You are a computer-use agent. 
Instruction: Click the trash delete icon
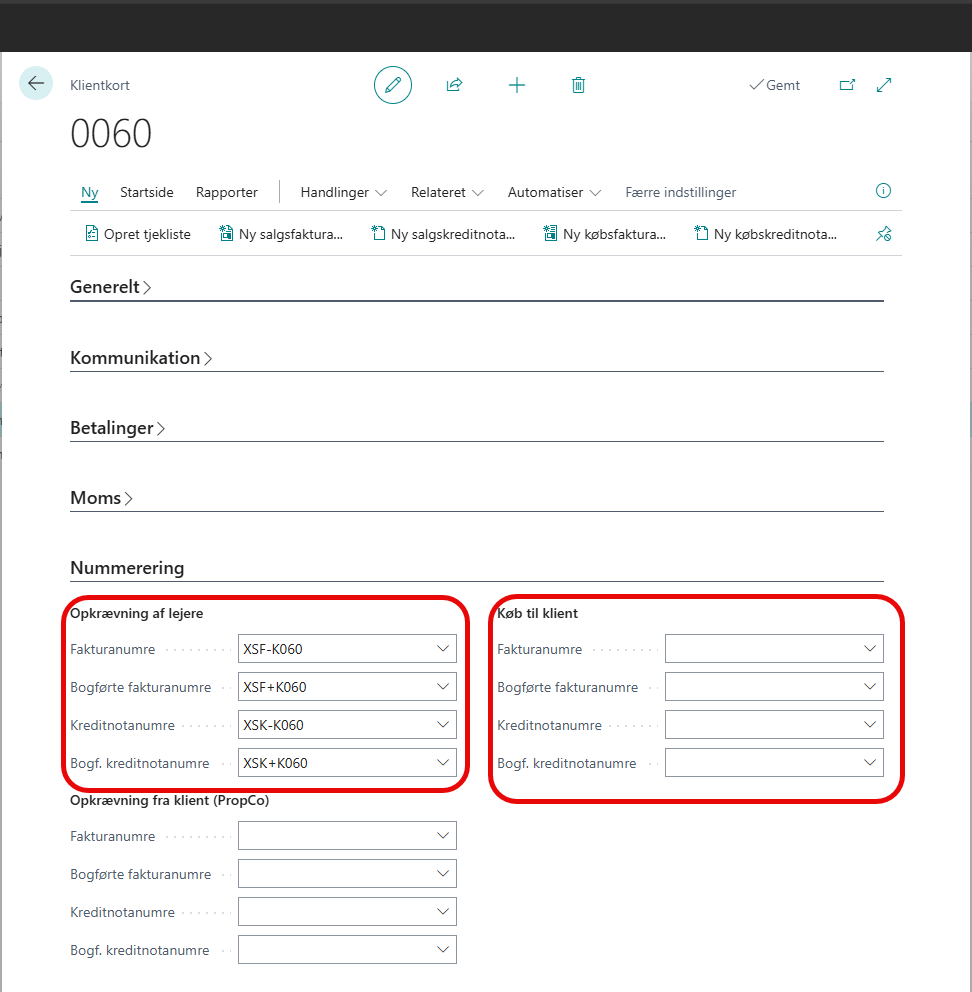pyautogui.click(x=578, y=85)
